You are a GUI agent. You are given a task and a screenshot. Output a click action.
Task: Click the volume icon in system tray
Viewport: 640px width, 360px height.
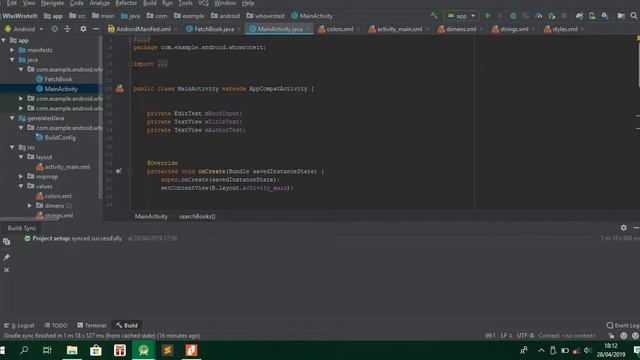pos(587,350)
